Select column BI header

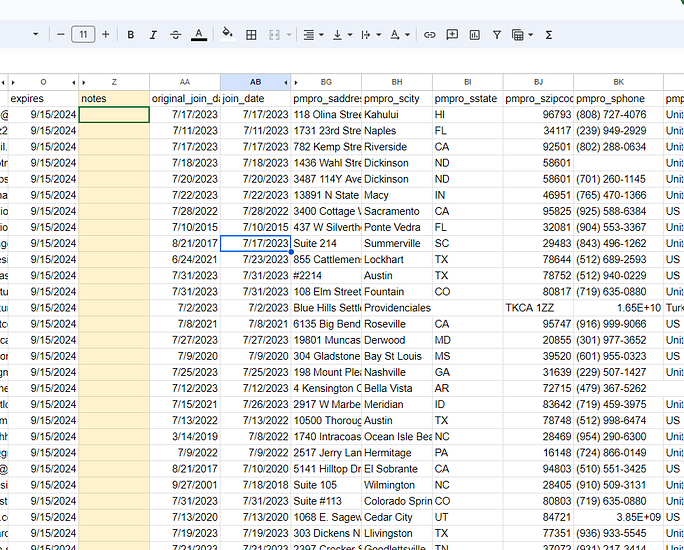tap(468, 82)
